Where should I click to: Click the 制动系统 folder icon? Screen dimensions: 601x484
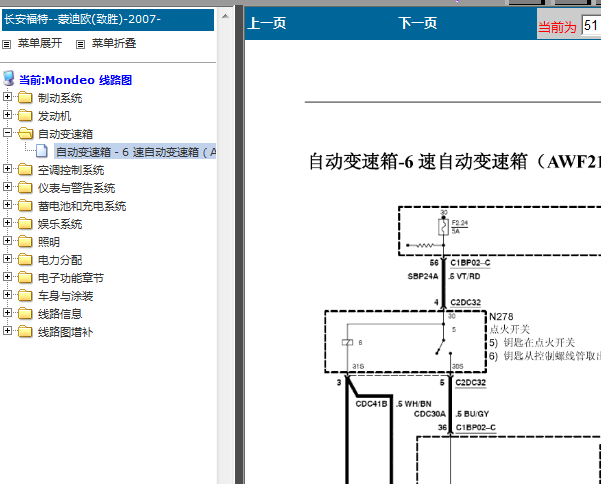point(25,98)
